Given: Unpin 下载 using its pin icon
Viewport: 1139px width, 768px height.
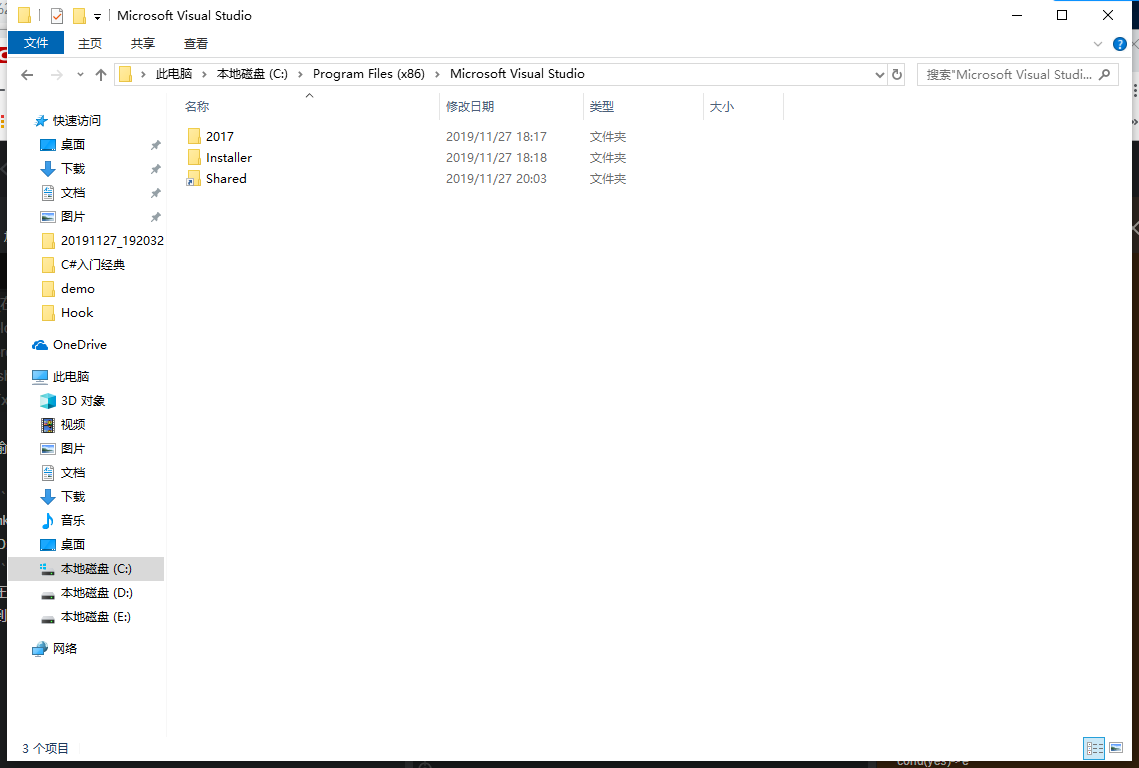Looking at the screenshot, I should 155,169.
